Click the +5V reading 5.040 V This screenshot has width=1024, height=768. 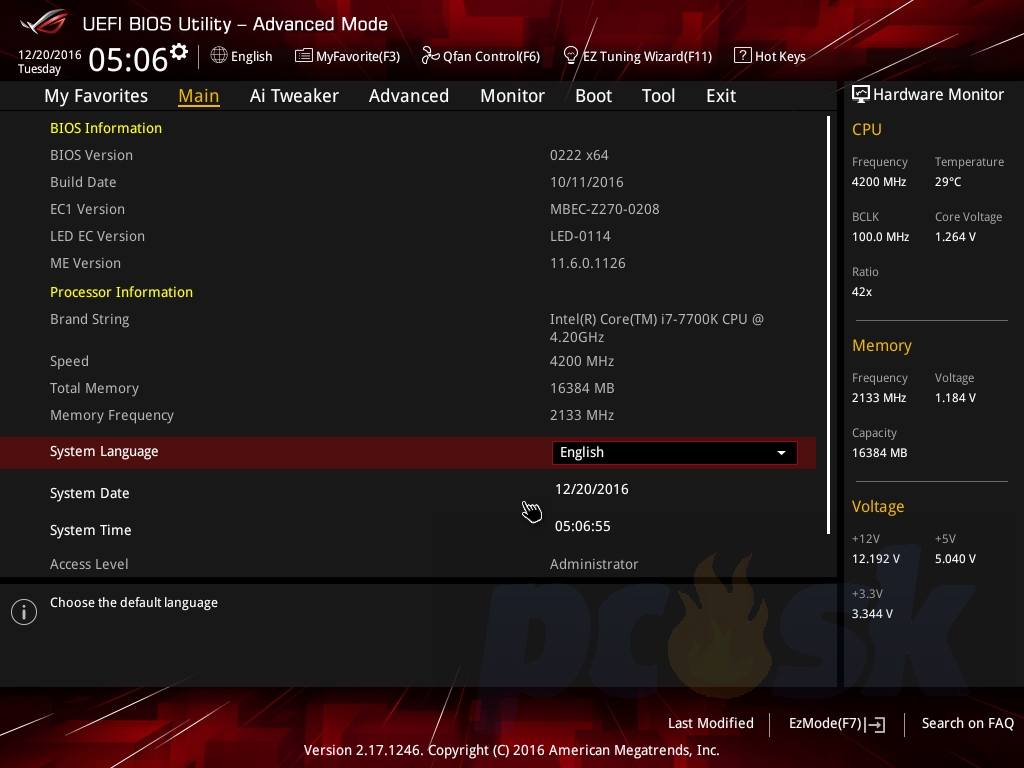click(955, 559)
